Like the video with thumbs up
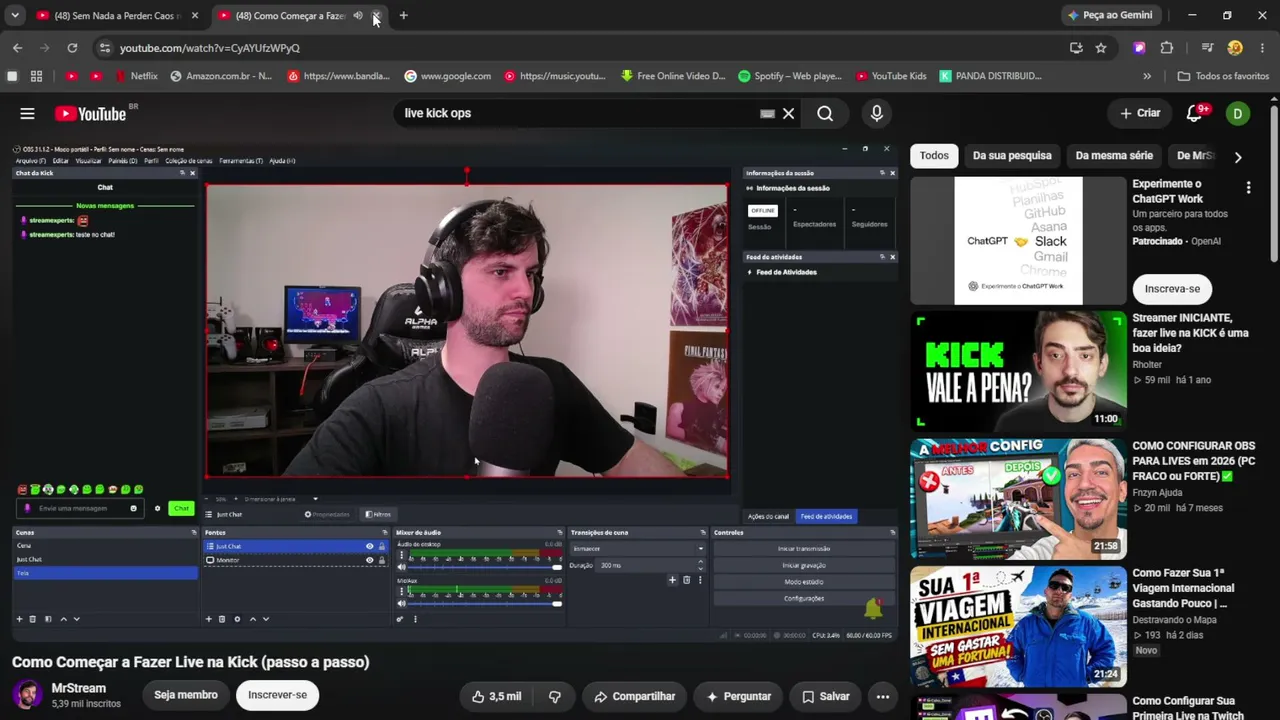Image resolution: width=1280 pixels, height=720 pixels. (x=496, y=696)
